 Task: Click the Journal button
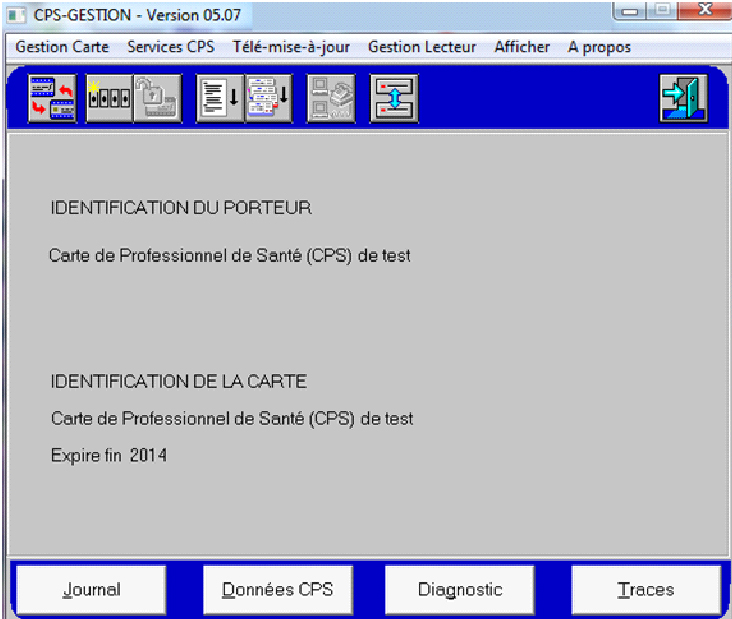(92, 590)
